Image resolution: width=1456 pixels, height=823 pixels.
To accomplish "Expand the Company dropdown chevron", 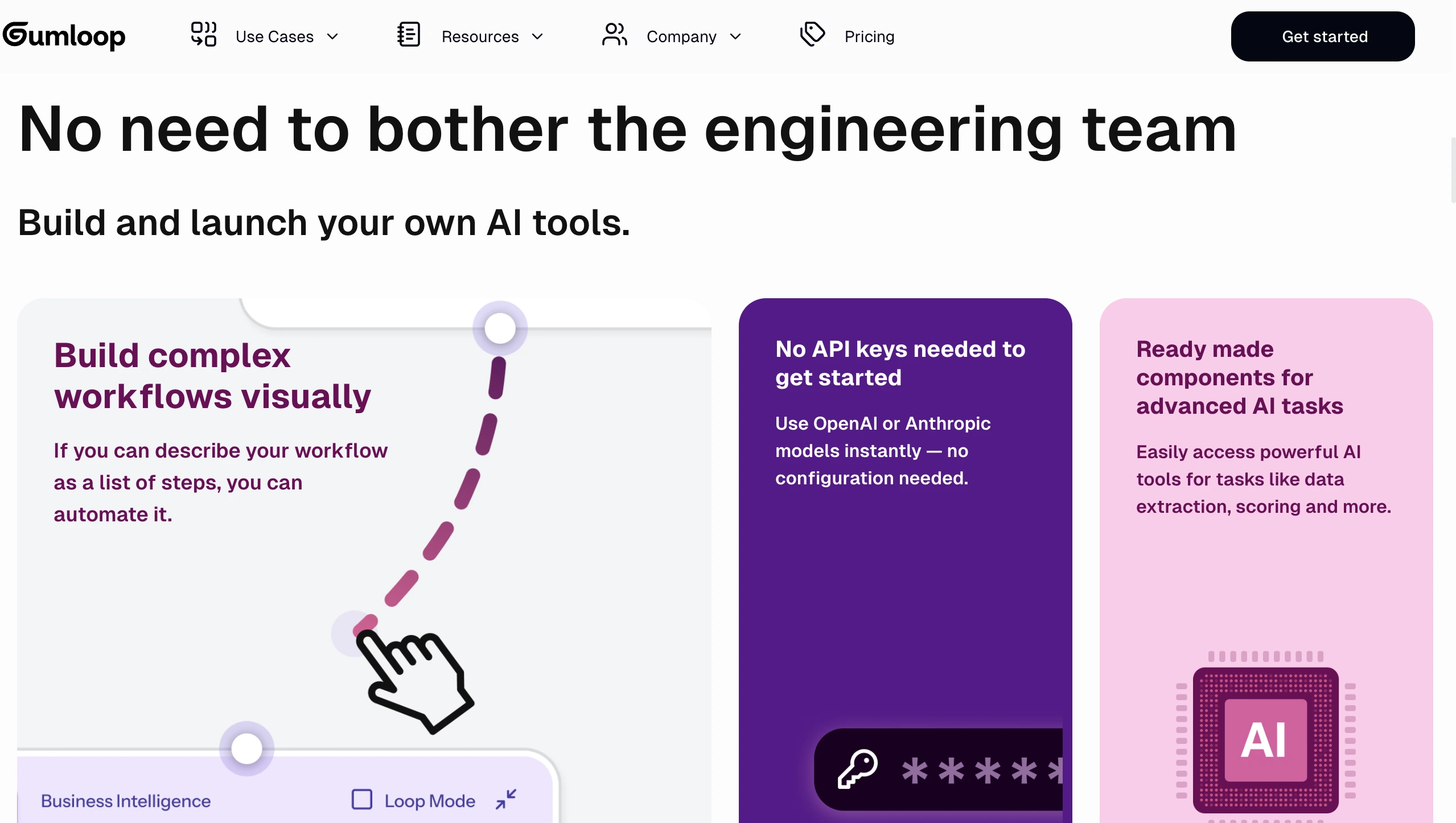I will [735, 36].
